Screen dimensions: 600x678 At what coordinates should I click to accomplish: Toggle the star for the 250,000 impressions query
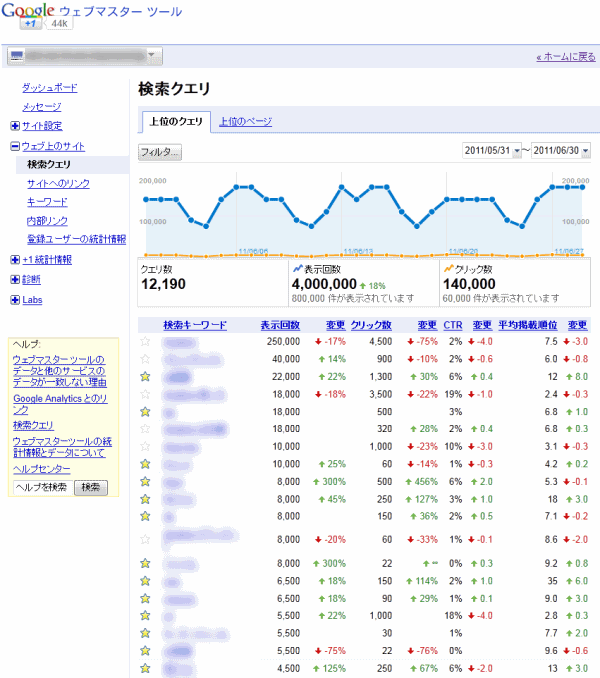tap(145, 342)
